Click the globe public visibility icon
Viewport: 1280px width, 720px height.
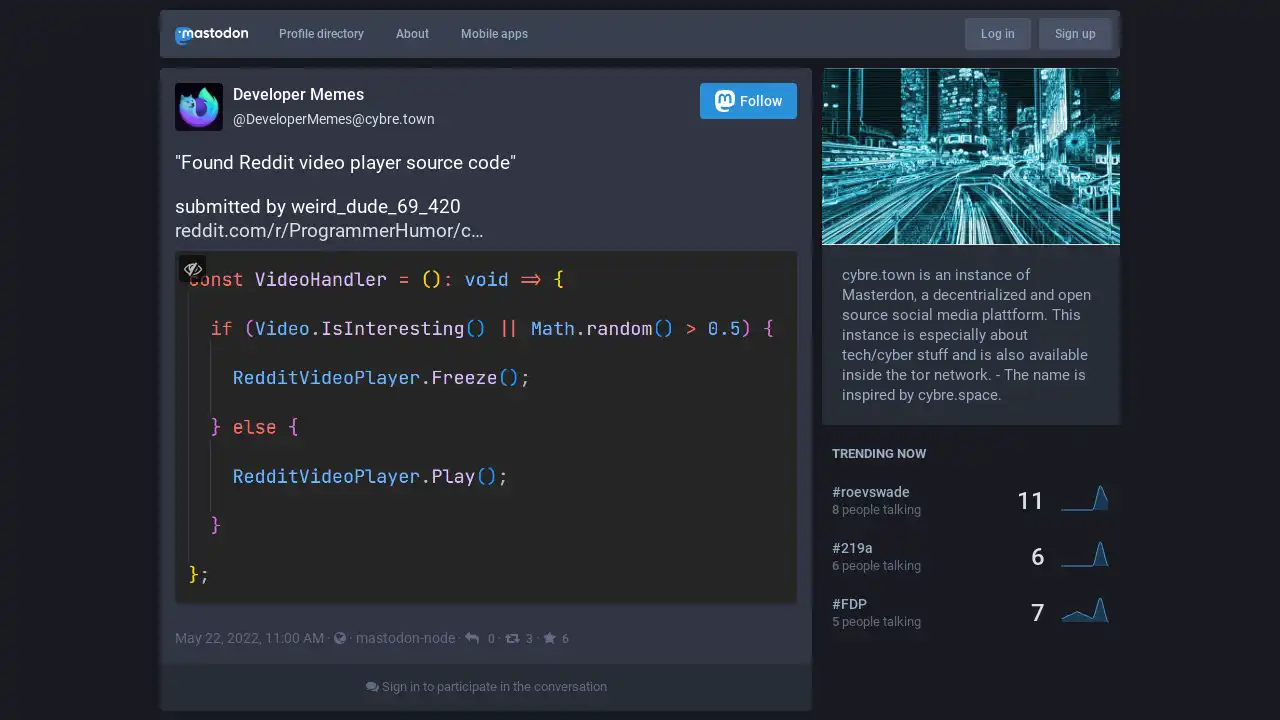(x=340, y=638)
